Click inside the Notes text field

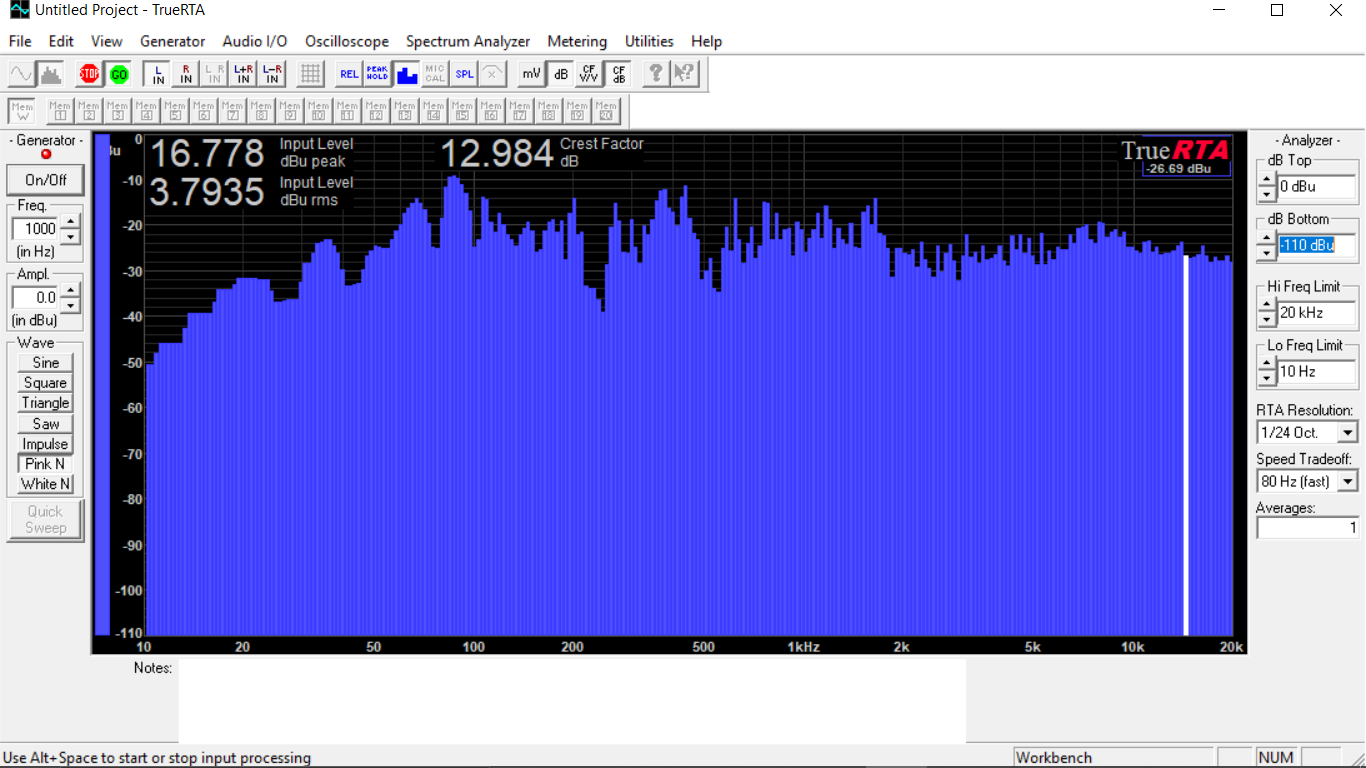[x=570, y=700]
